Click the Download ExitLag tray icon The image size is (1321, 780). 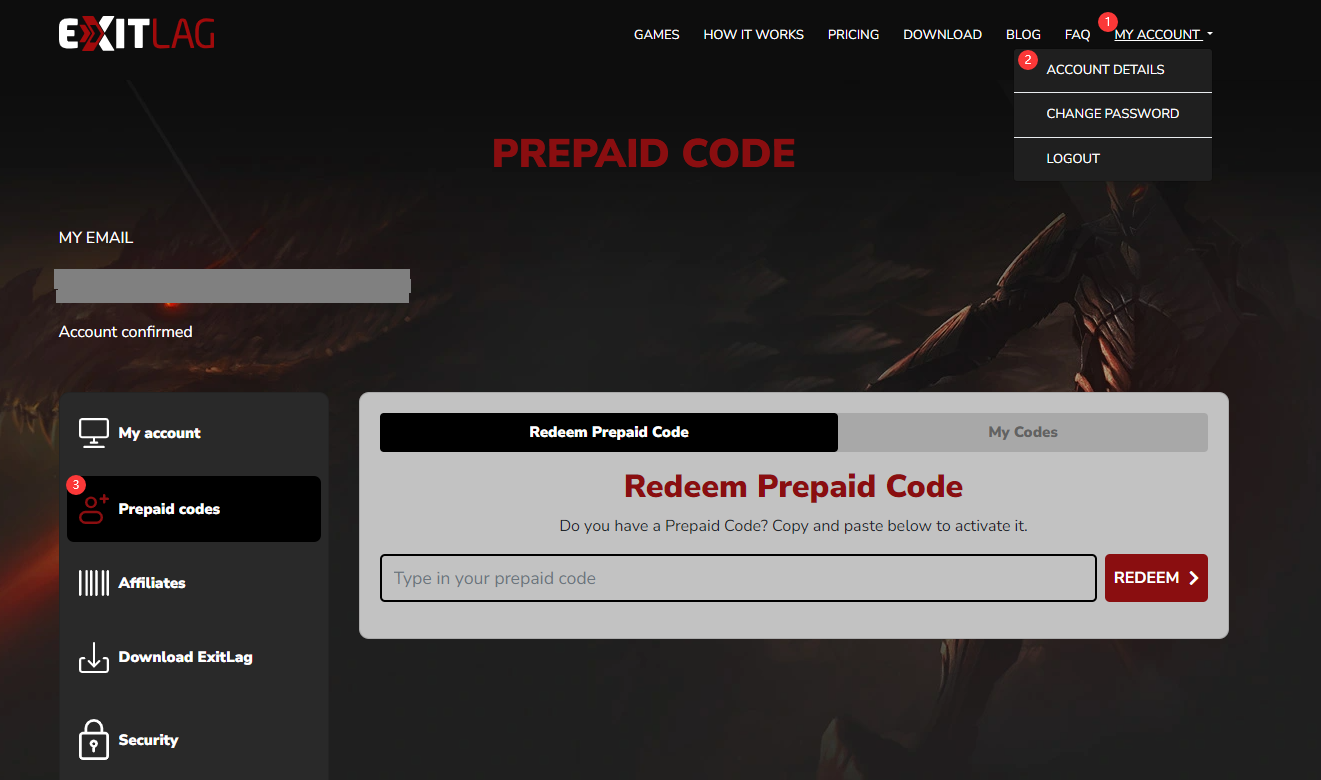(94, 657)
